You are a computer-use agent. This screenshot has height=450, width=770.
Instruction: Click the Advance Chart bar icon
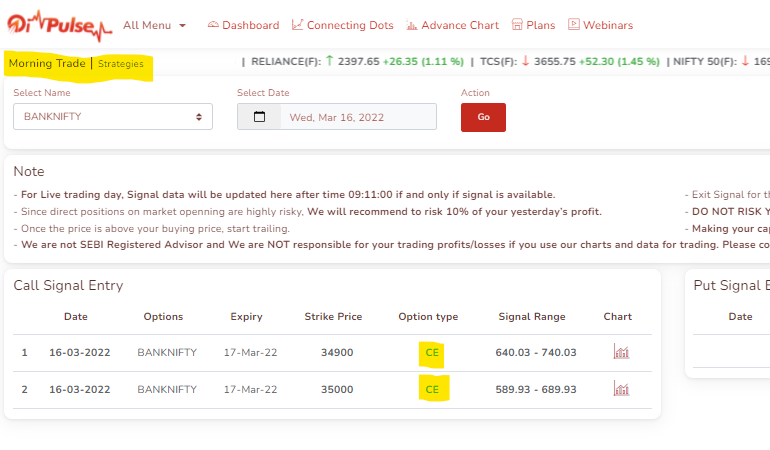[x=412, y=25]
